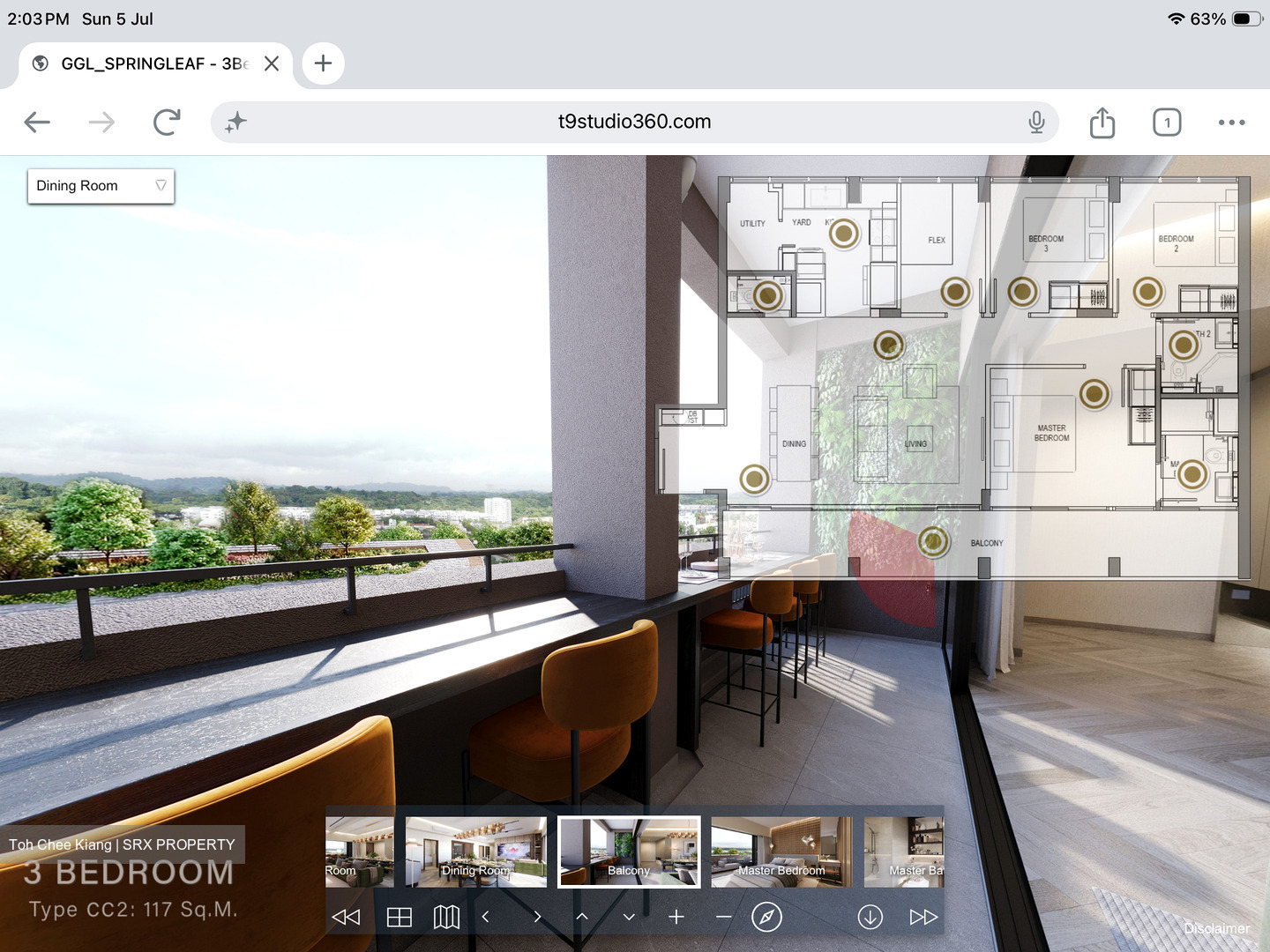Select balcony hotspot on floor plan
Image resolution: width=1270 pixels, height=952 pixels.
933,541
